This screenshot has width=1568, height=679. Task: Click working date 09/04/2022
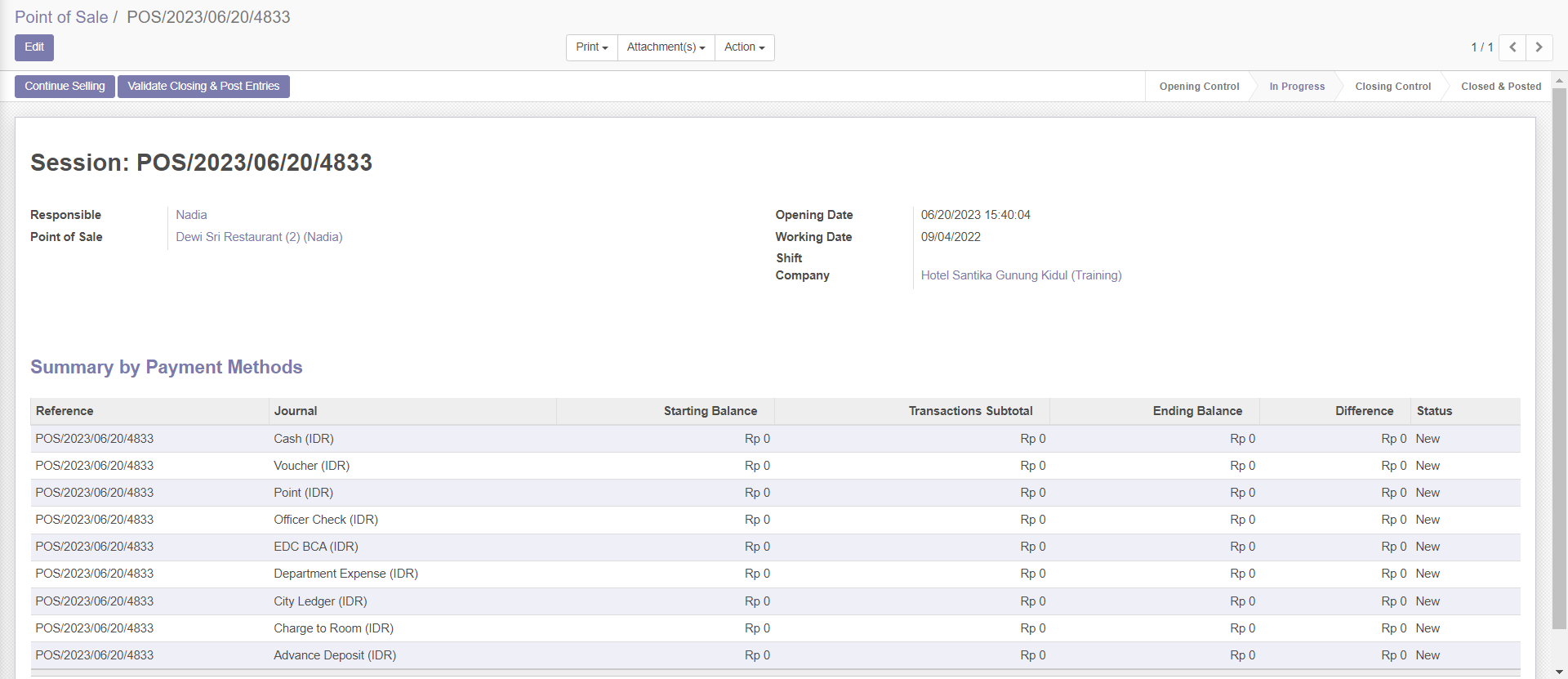point(951,237)
